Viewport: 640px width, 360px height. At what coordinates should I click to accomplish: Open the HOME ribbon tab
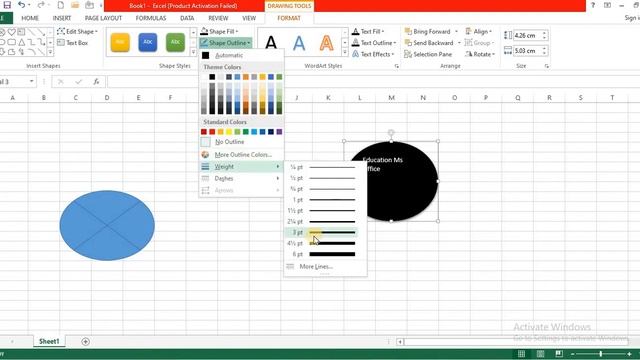coord(30,18)
